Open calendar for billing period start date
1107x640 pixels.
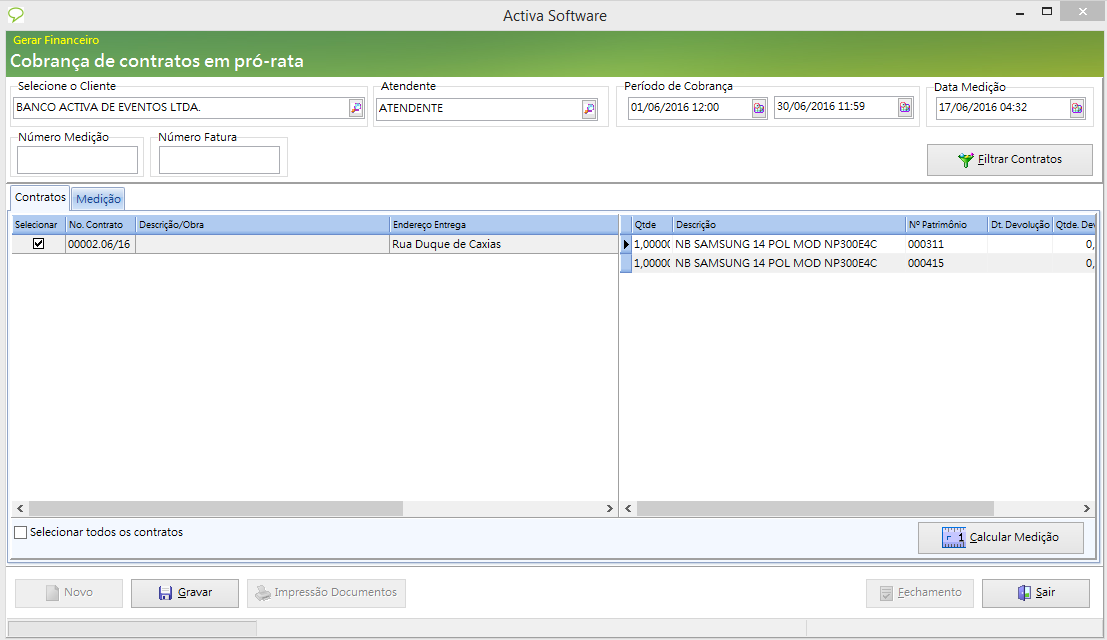click(x=759, y=108)
